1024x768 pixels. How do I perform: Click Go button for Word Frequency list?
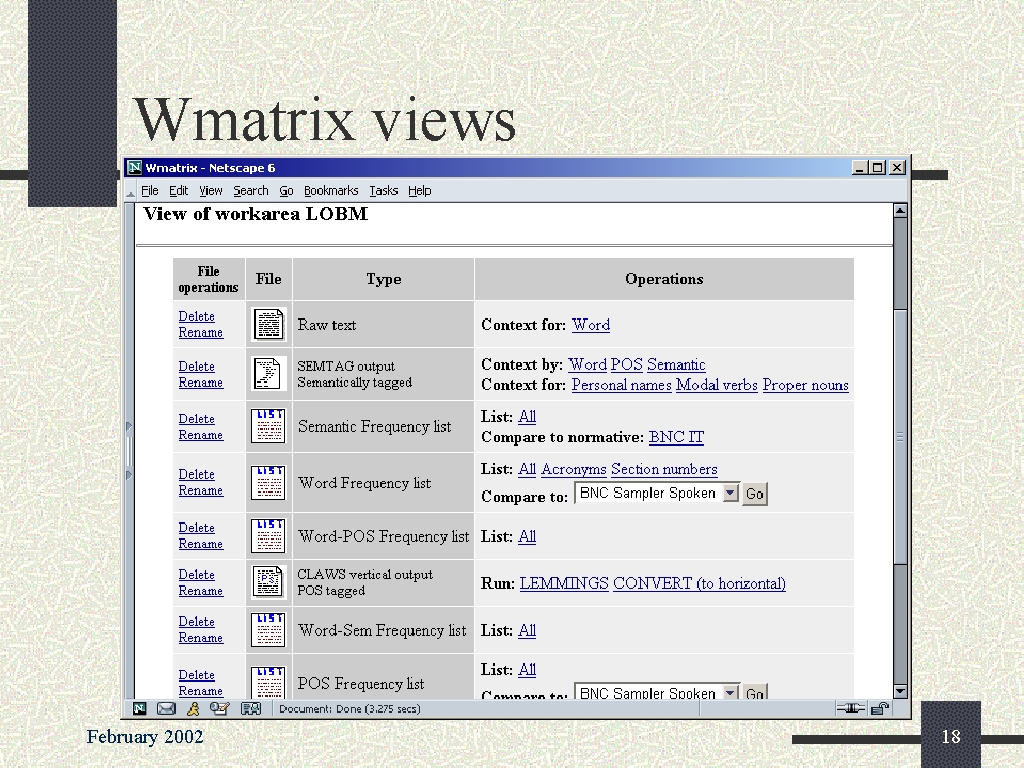755,494
